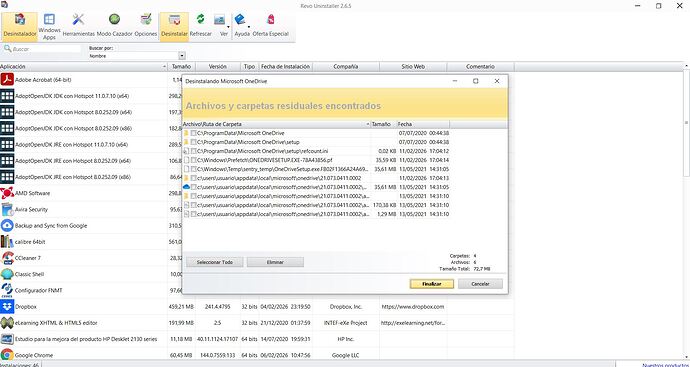
Task: Click the Finalizar button
Action: [x=432, y=284]
